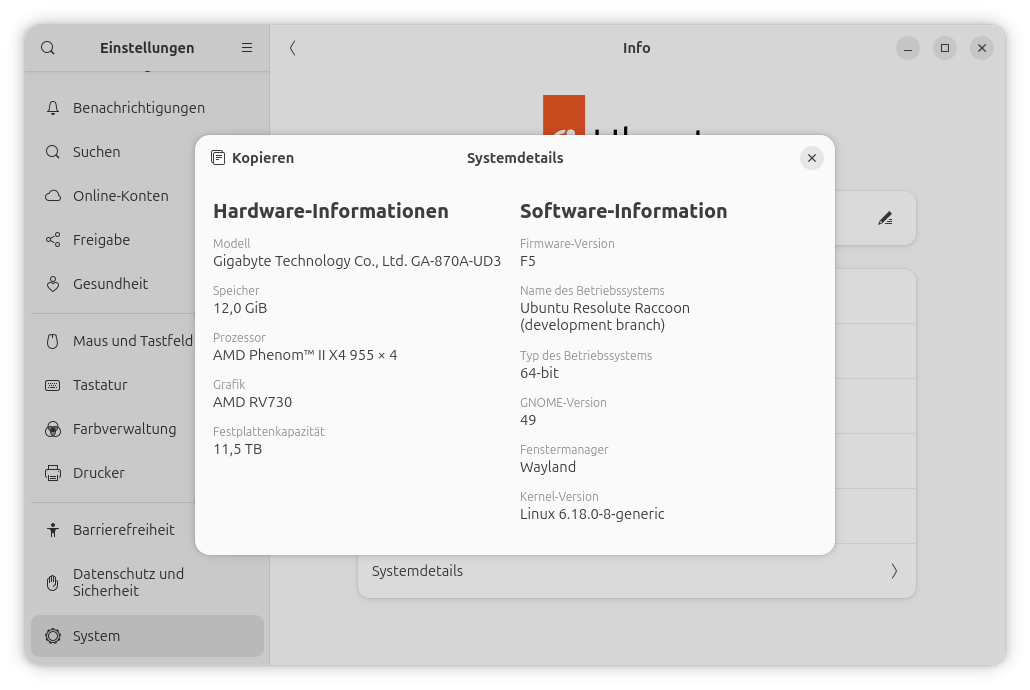Click the magnifier icon next to Suchen
The image size is (1030, 690).
tap(53, 152)
